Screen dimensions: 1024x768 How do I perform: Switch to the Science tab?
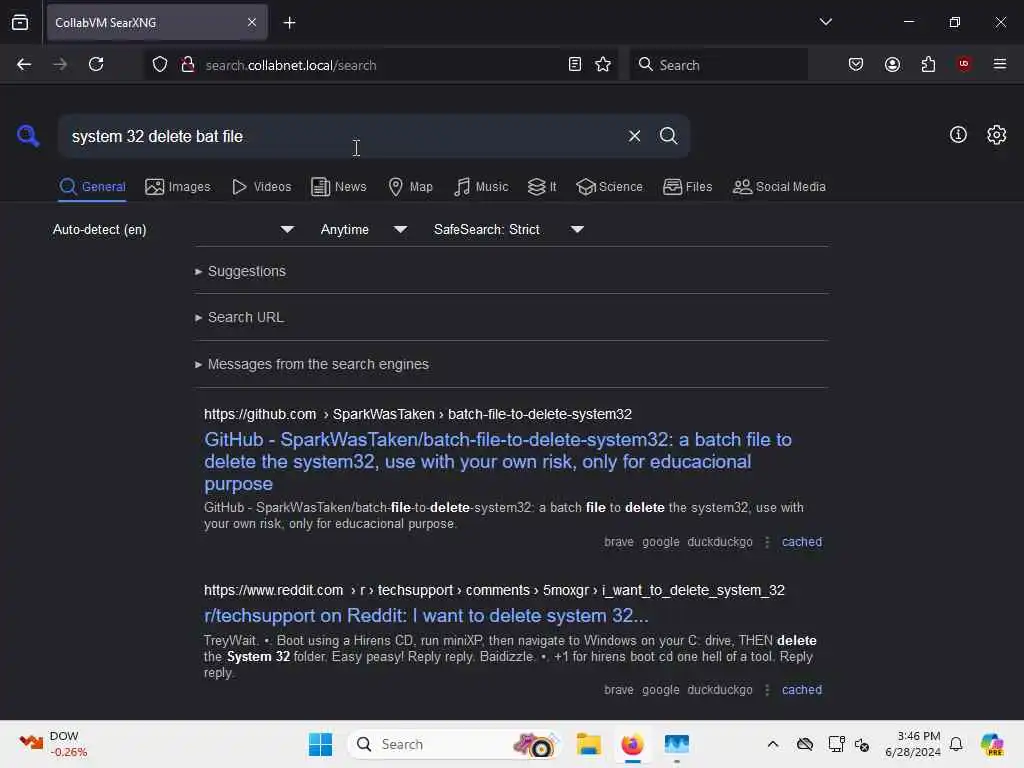[609, 187]
